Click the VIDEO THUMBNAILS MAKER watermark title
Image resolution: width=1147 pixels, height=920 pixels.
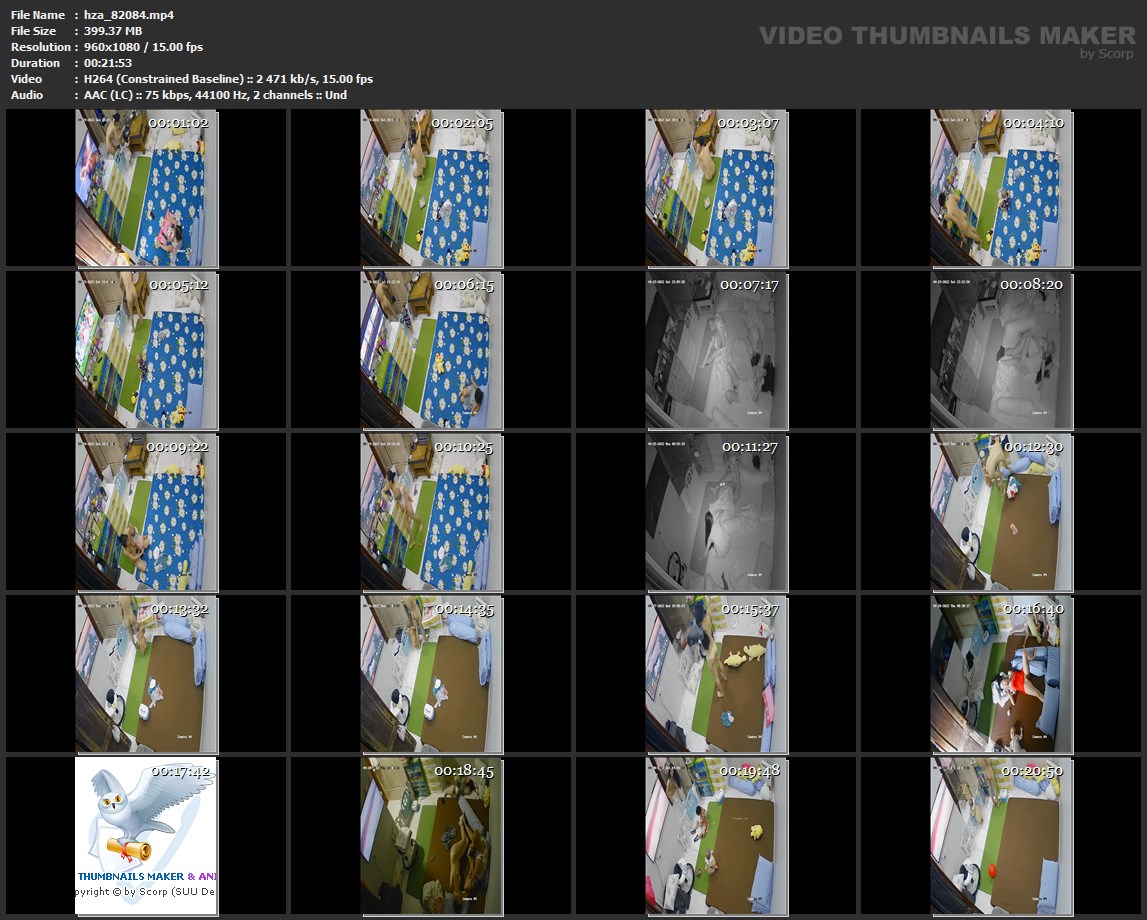[x=946, y=36]
